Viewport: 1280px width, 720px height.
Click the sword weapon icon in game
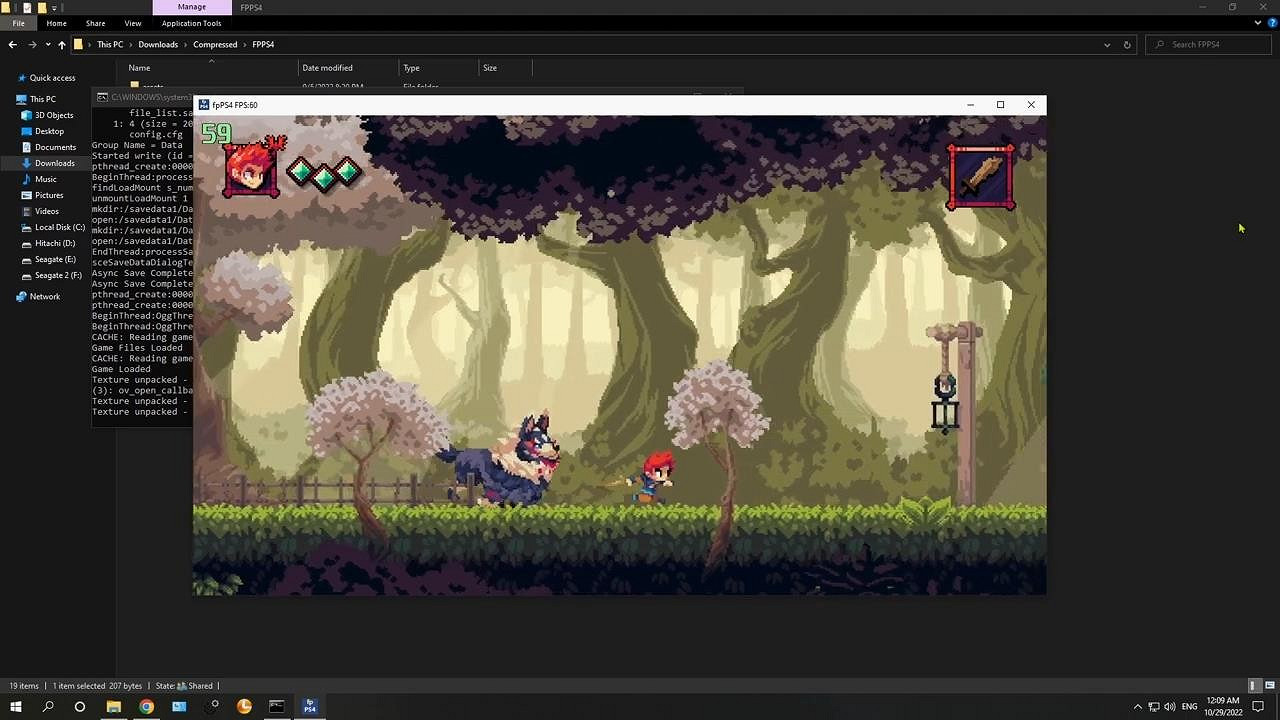[980, 178]
